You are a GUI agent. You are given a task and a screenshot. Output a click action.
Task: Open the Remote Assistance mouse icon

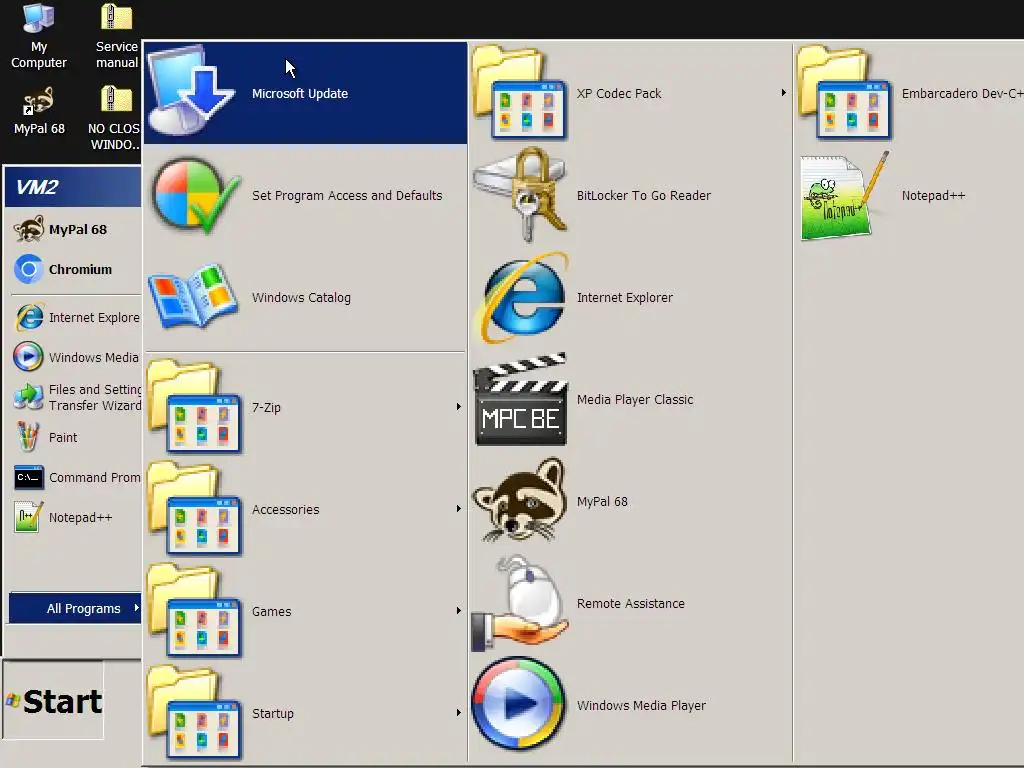(520, 603)
